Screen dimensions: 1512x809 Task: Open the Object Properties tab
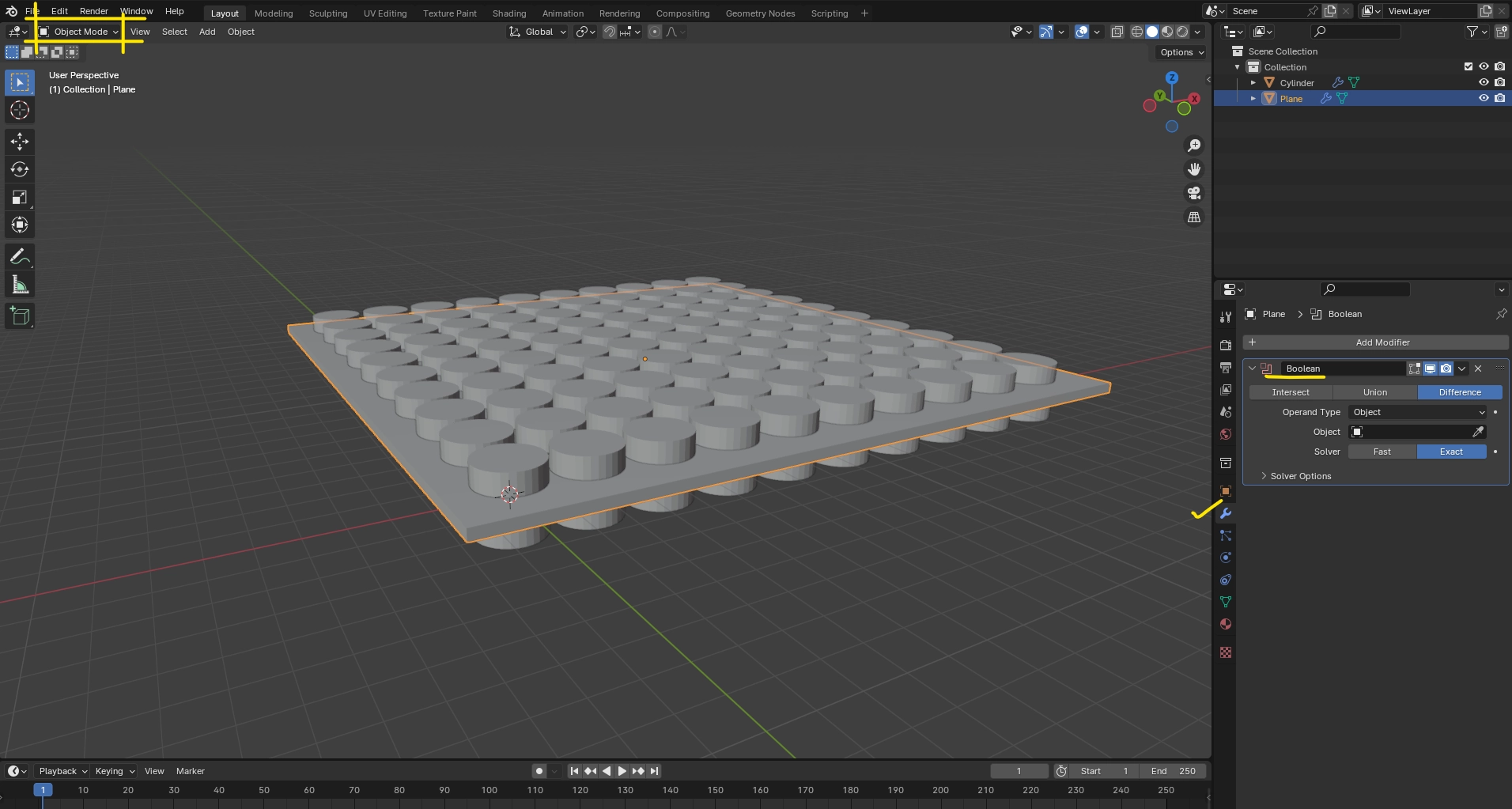(1225, 490)
